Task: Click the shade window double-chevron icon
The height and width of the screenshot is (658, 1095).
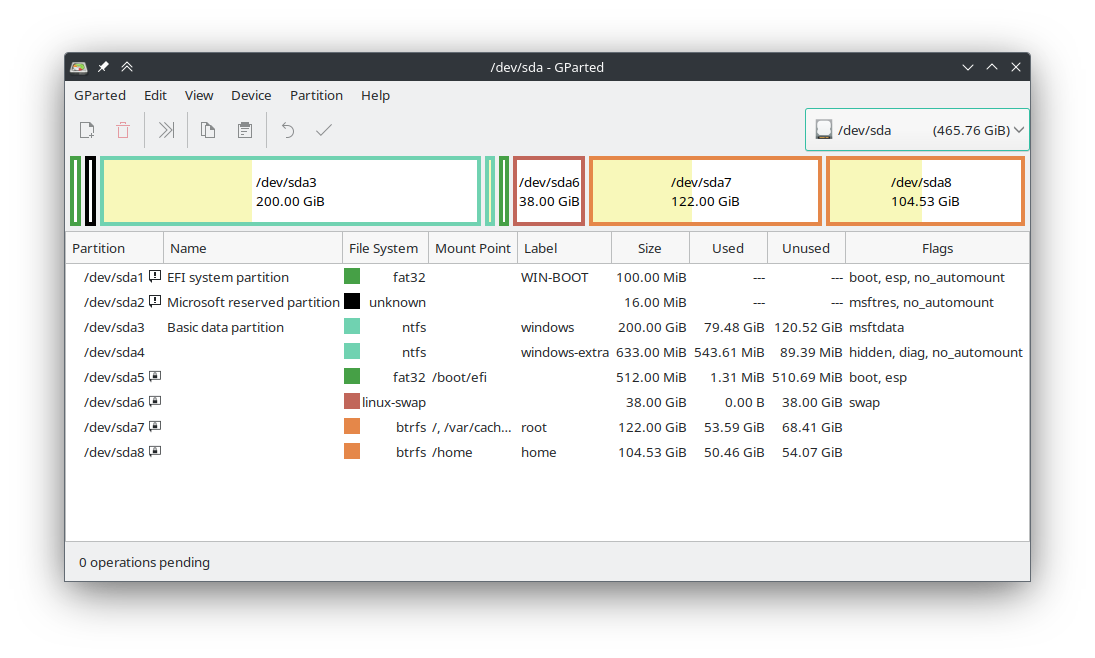Action: pyautogui.click(x=126, y=67)
